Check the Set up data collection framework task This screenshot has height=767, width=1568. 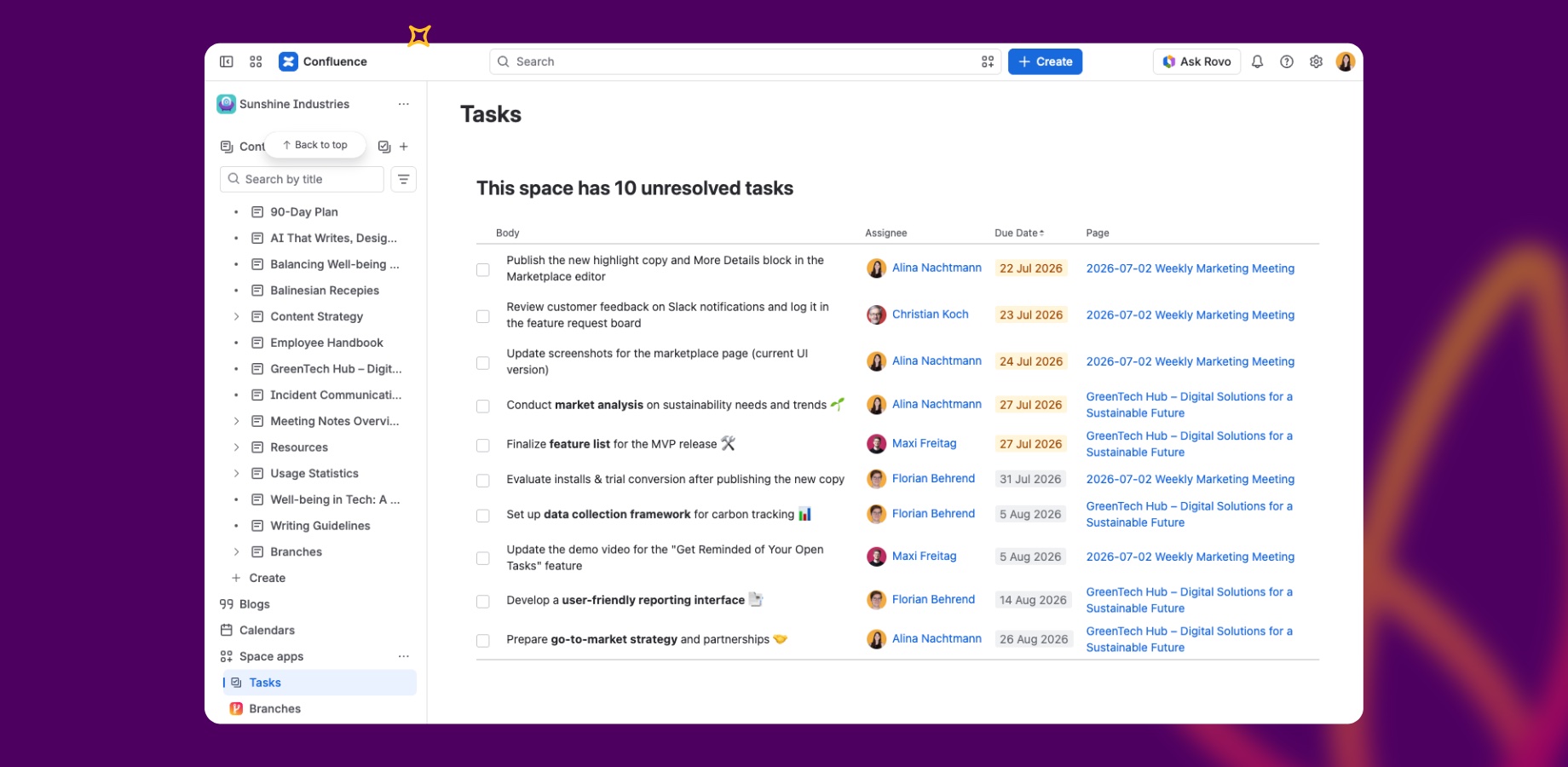(483, 516)
